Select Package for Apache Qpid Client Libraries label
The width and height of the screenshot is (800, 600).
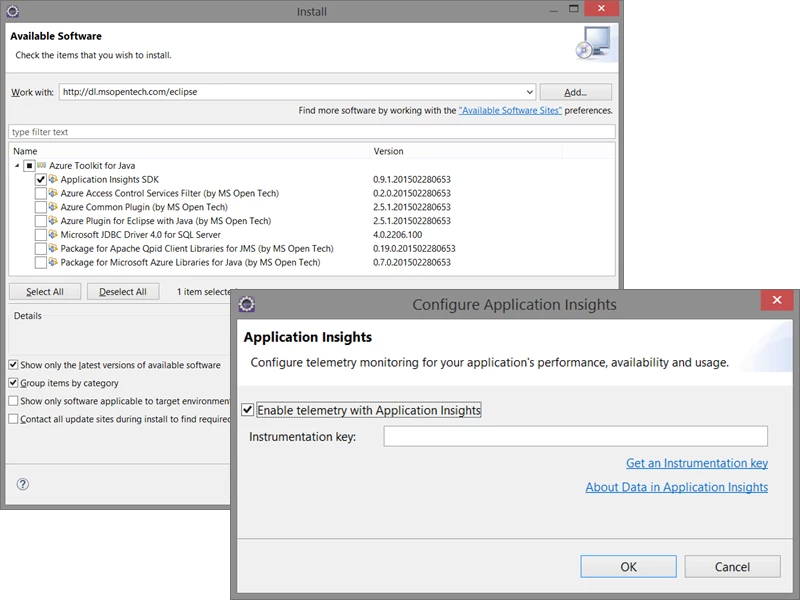(197, 248)
